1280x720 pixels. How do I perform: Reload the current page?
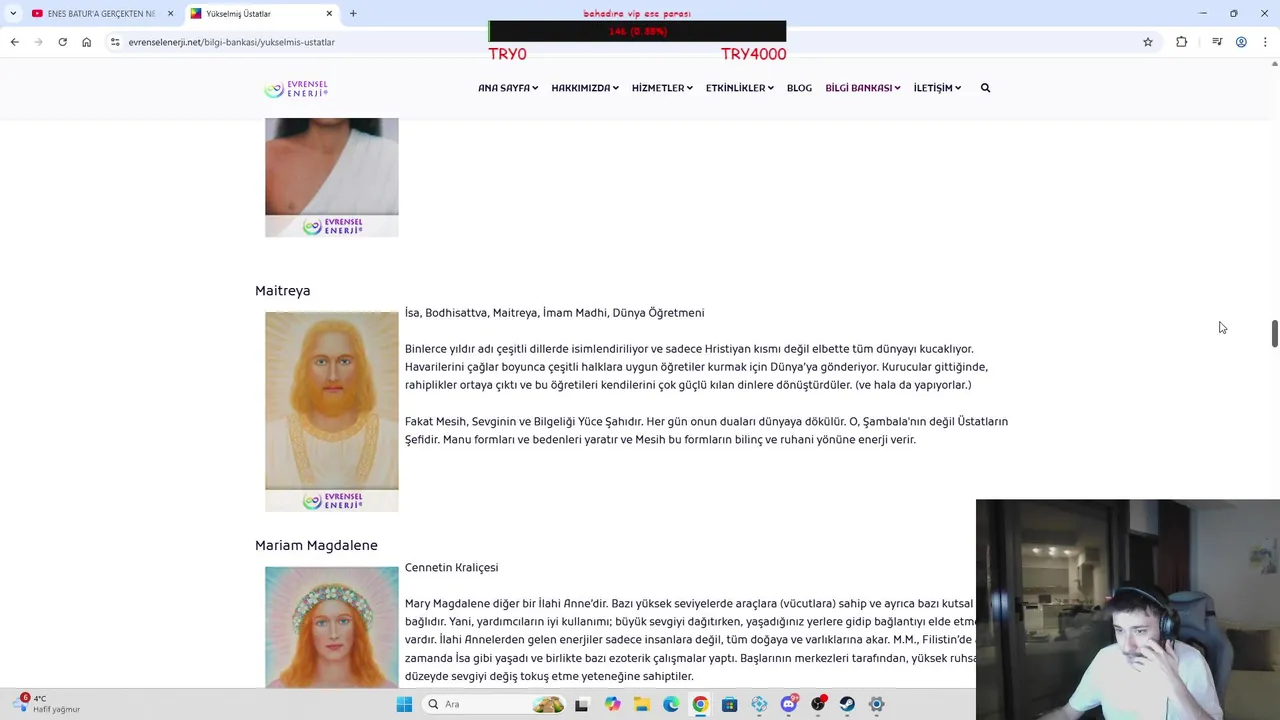62,42
